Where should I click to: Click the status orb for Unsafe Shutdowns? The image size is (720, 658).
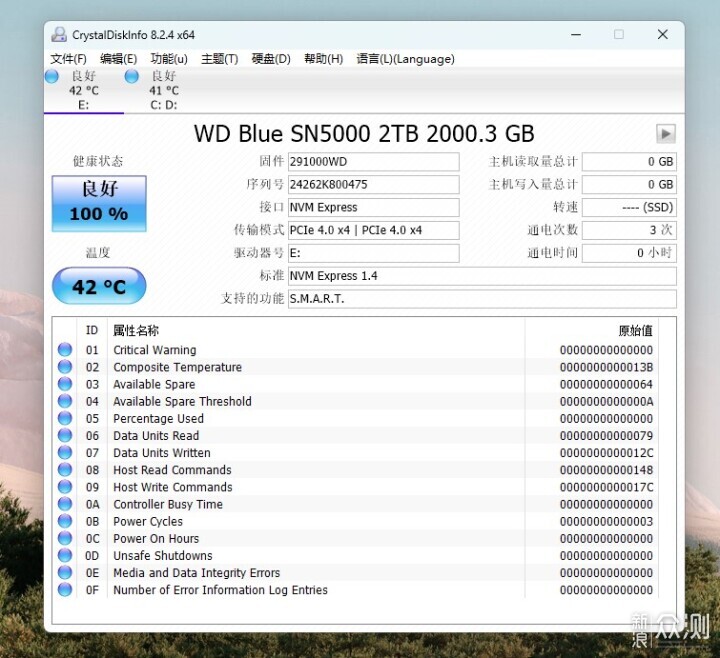(65, 555)
